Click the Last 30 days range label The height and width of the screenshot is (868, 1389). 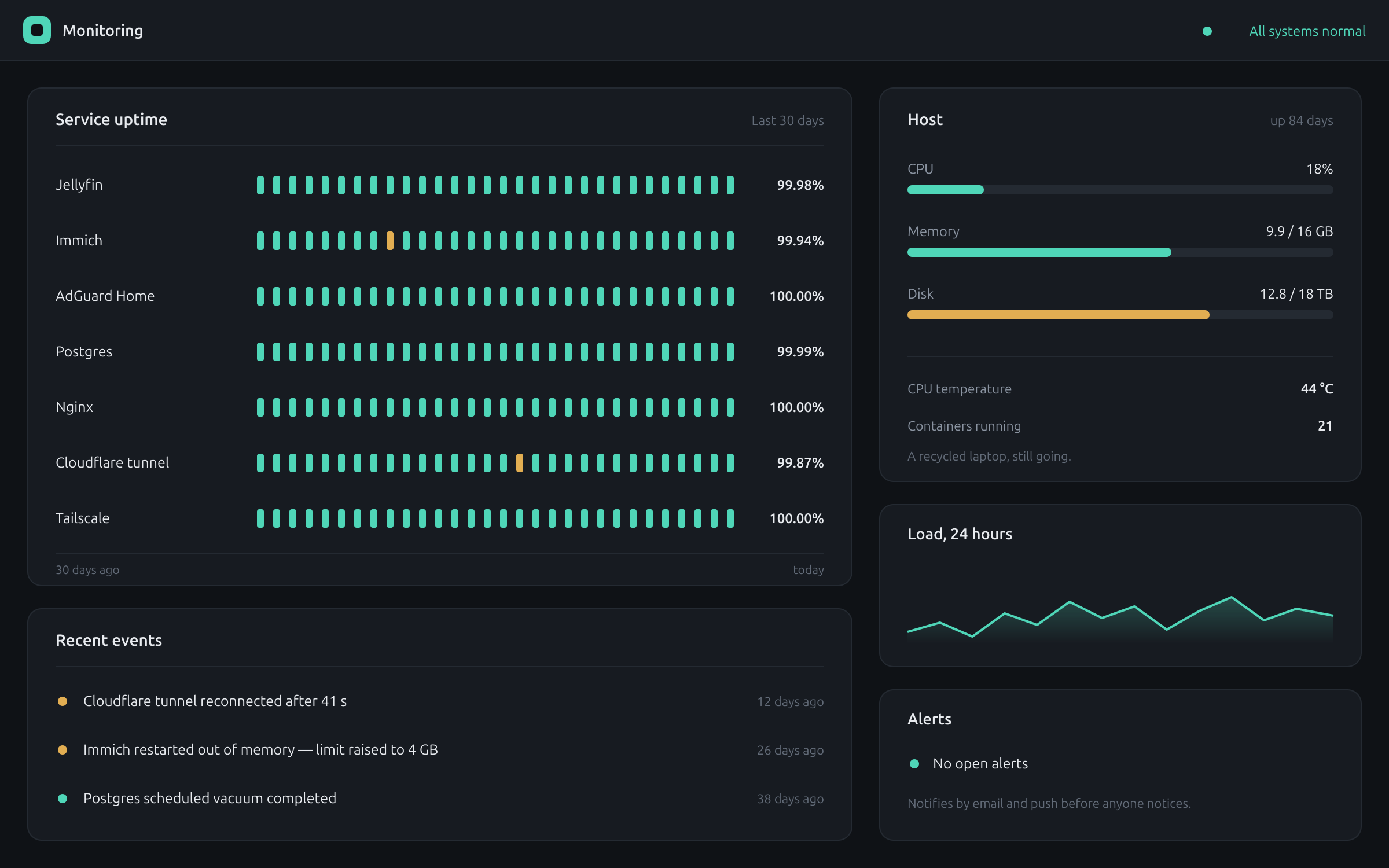[787, 120]
